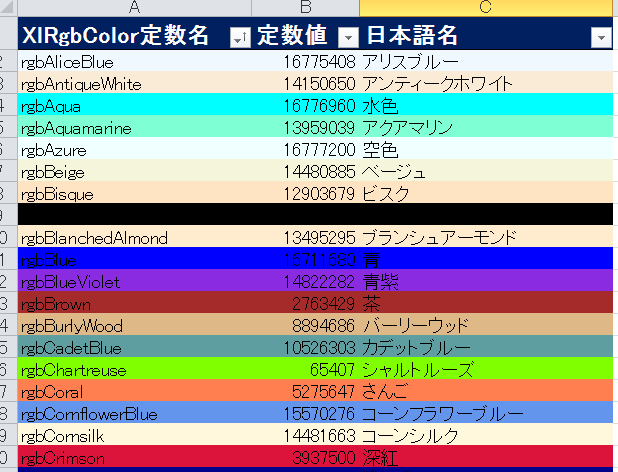This screenshot has height=472, width=618.
Task: Select cell rgbChartreuse
Action: tap(134, 369)
